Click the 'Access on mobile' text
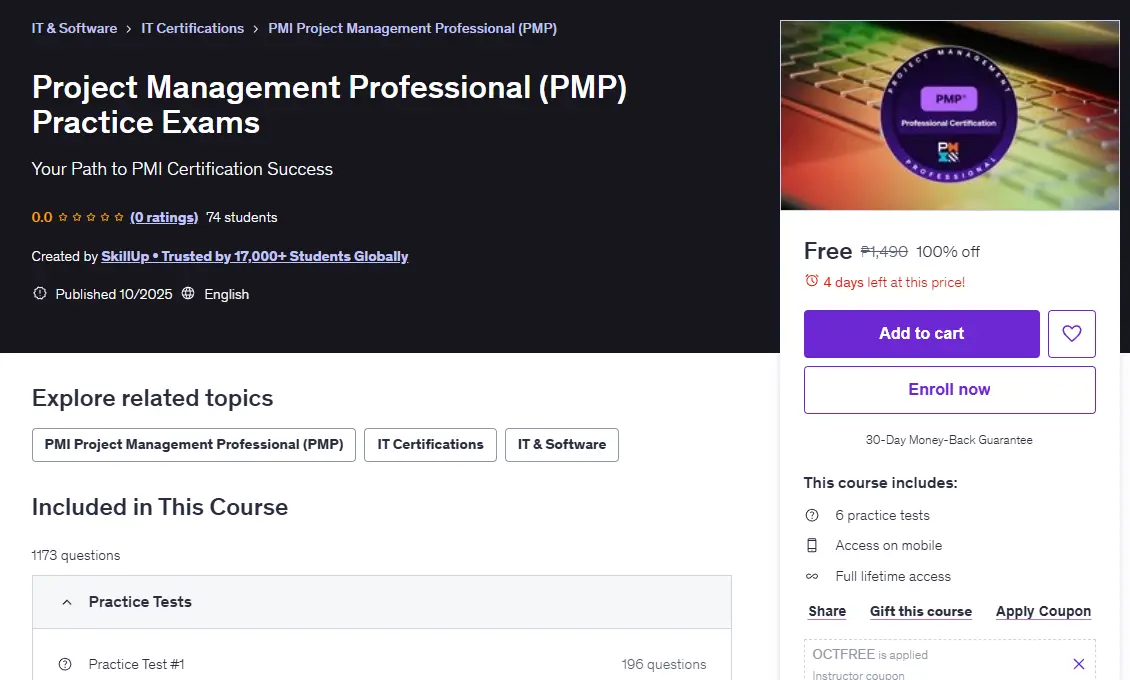The height and width of the screenshot is (680, 1130). coord(889,545)
